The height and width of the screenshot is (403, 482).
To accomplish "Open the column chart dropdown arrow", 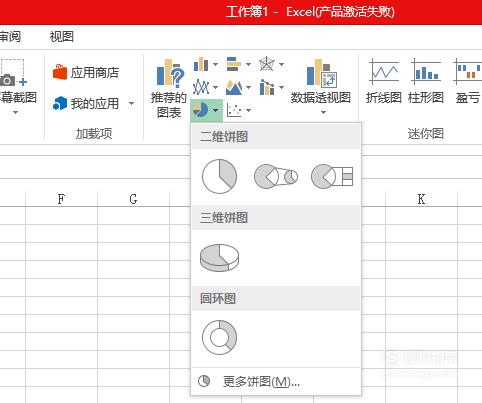I will tap(215, 64).
